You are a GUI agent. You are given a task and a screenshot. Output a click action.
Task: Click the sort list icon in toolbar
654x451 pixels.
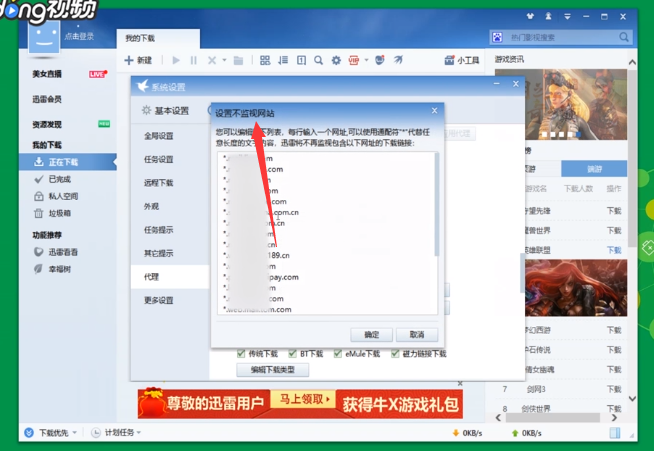(x=283, y=60)
